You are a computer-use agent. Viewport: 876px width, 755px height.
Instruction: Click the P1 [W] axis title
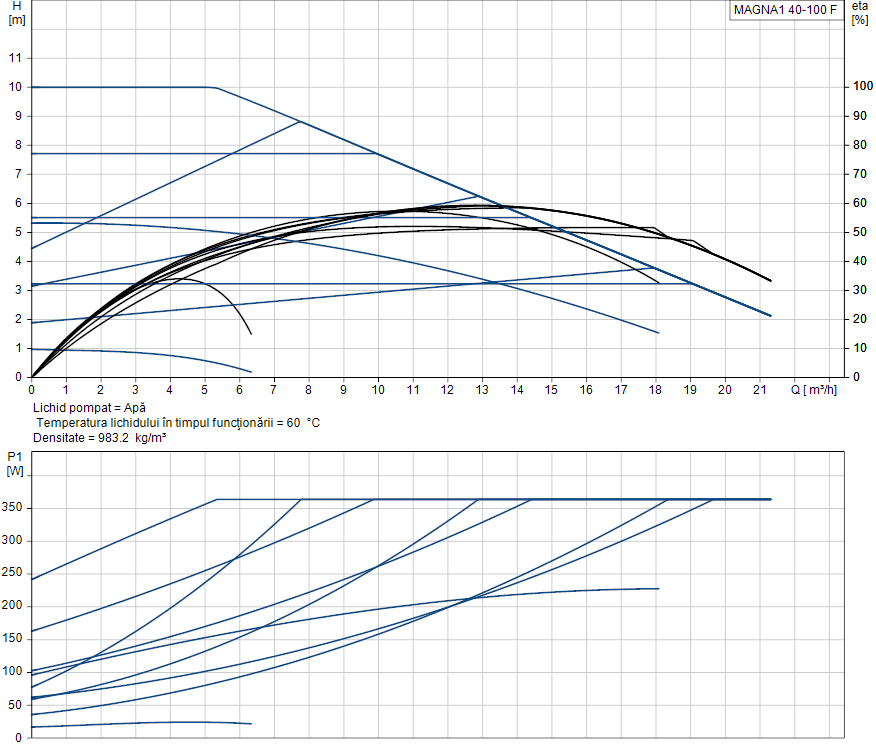coord(15,463)
